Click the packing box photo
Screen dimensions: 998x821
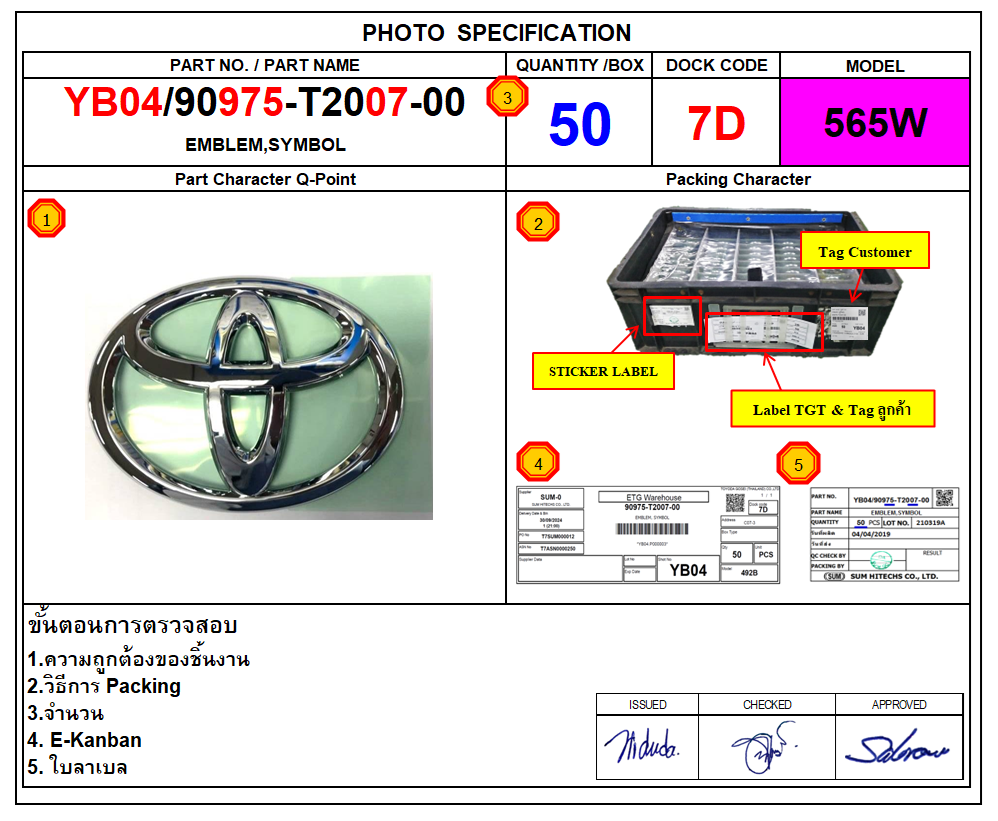point(754,281)
